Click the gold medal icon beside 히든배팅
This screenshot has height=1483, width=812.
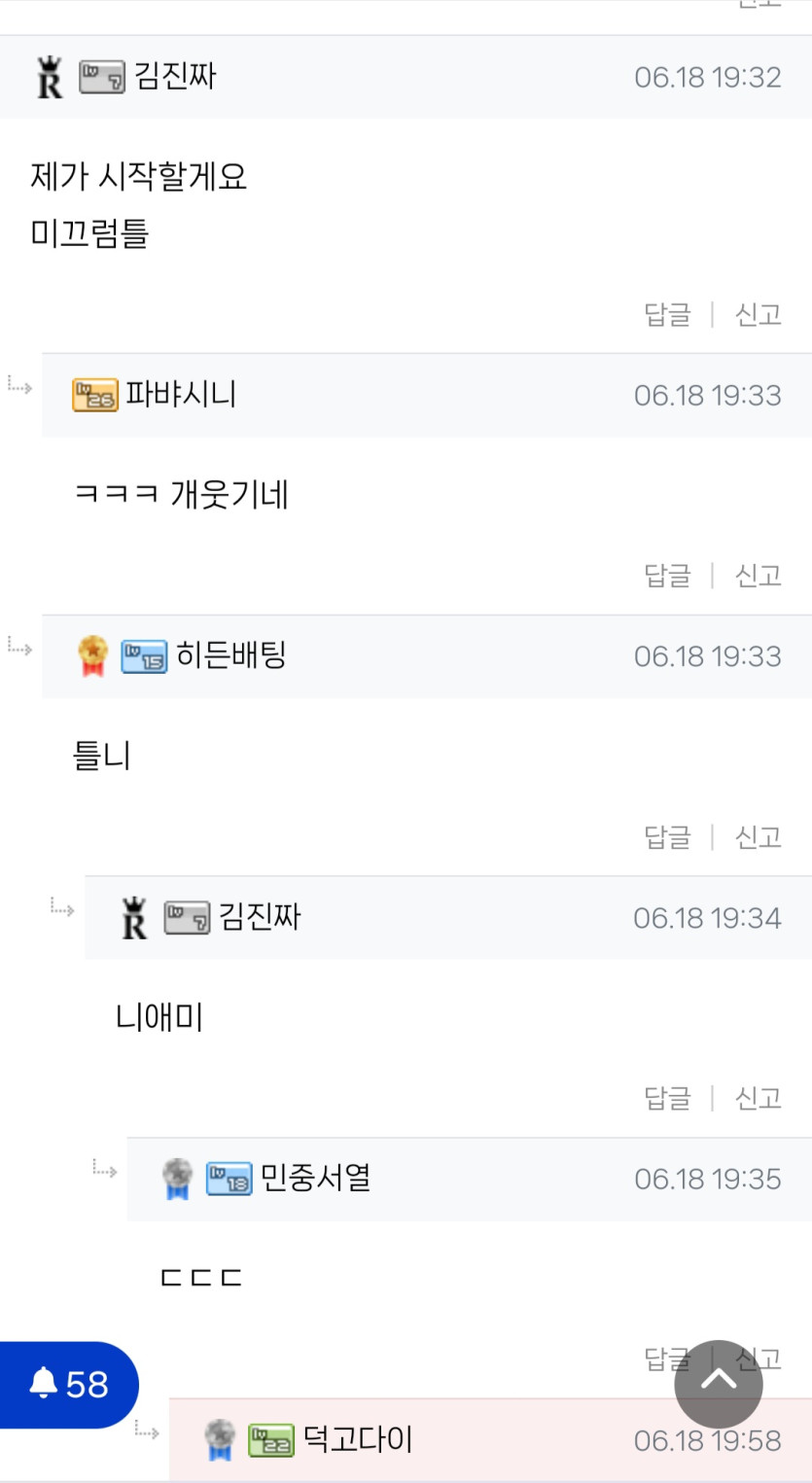pos(92,655)
